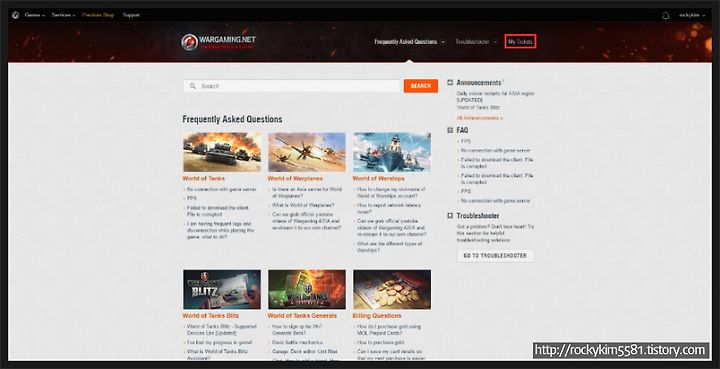Open the My Tickets tab
Screen dimensions: 720x369
point(520,42)
